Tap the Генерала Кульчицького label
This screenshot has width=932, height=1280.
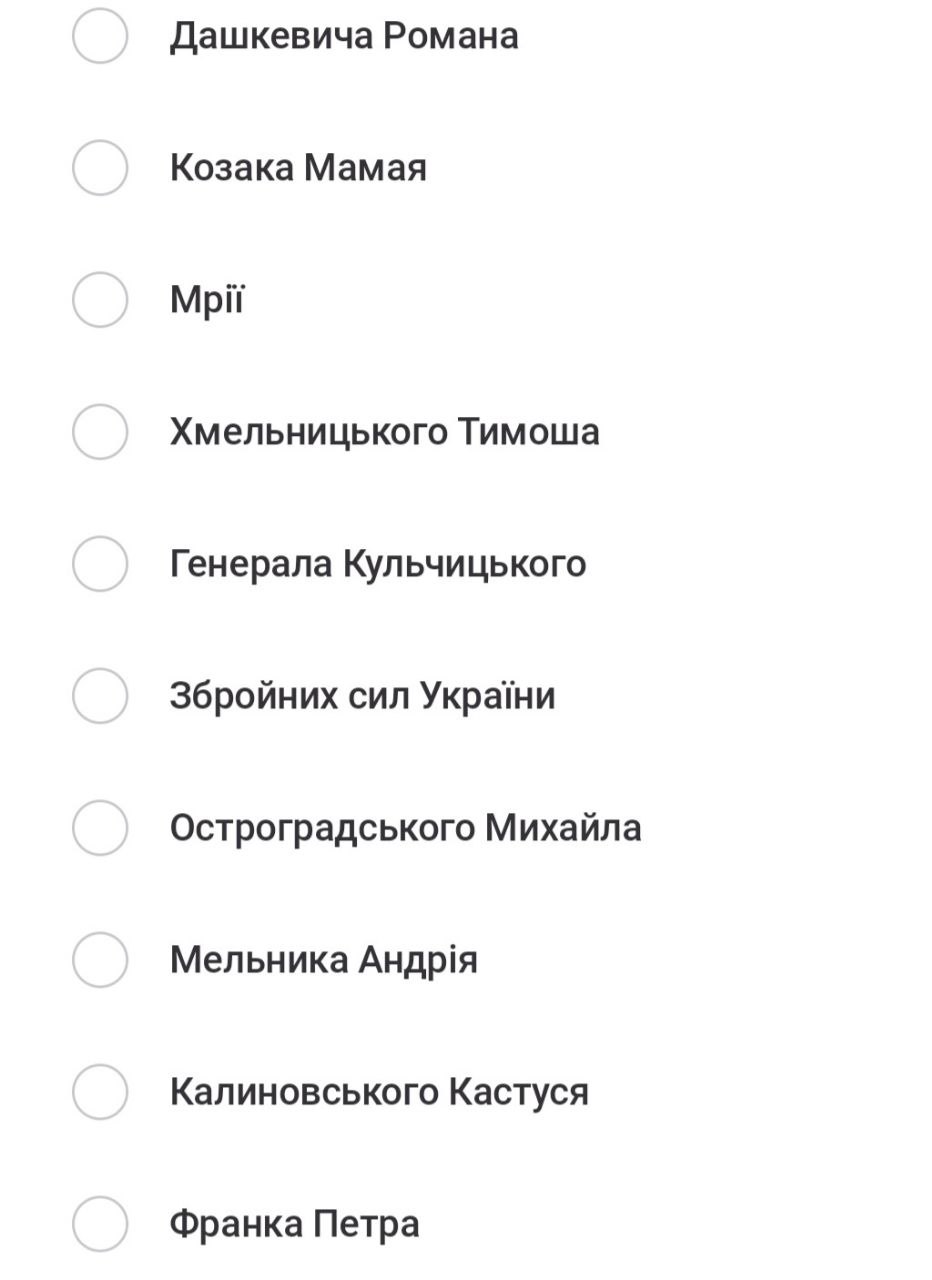click(378, 564)
